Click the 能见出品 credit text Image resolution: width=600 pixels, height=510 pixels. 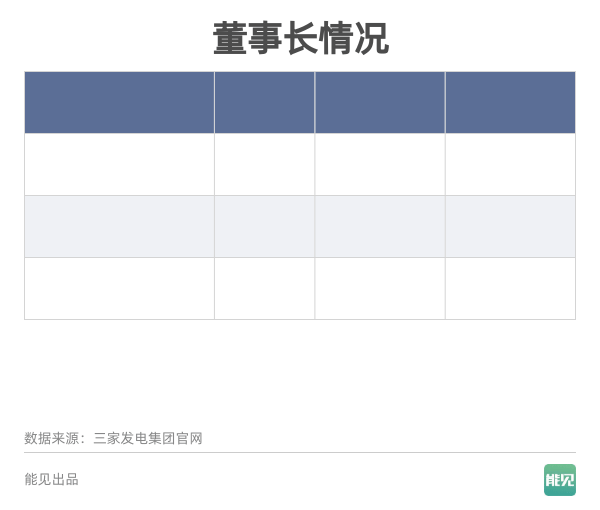51,479
